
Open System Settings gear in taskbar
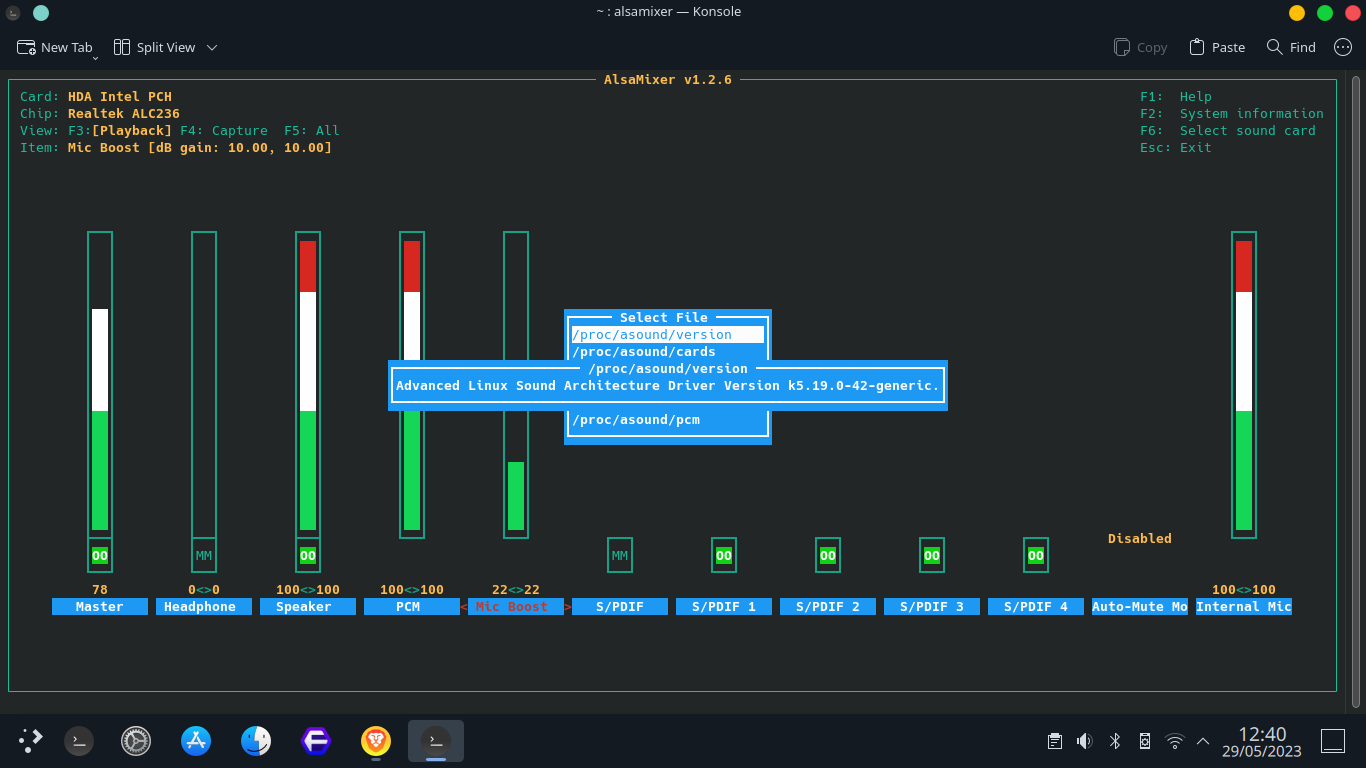[136, 741]
